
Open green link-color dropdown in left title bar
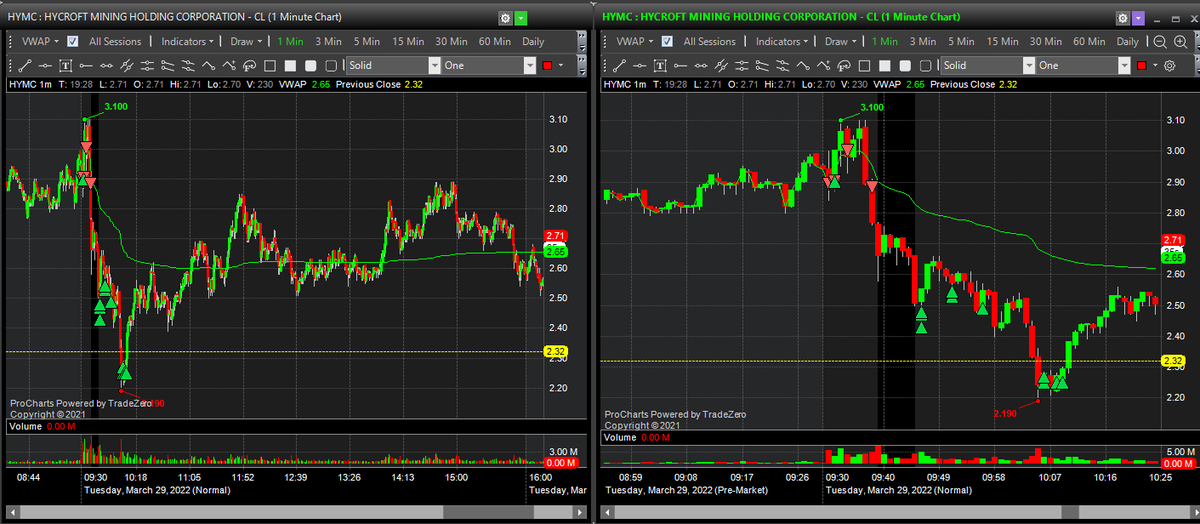pos(523,18)
